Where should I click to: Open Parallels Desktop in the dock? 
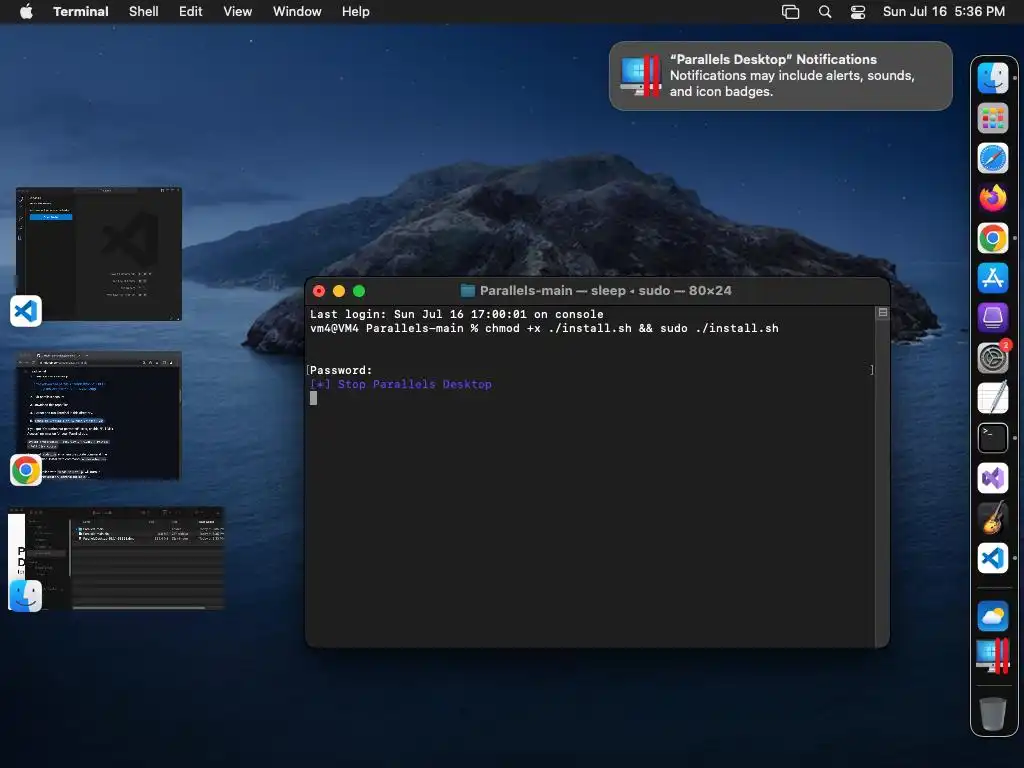[993, 656]
